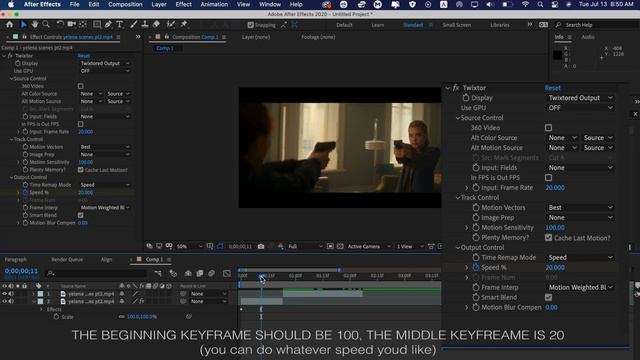Select the Zoom magnifier tool
The width and height of the screenshot is (640, 360).
pyautogui.click(x=46, y=24)
